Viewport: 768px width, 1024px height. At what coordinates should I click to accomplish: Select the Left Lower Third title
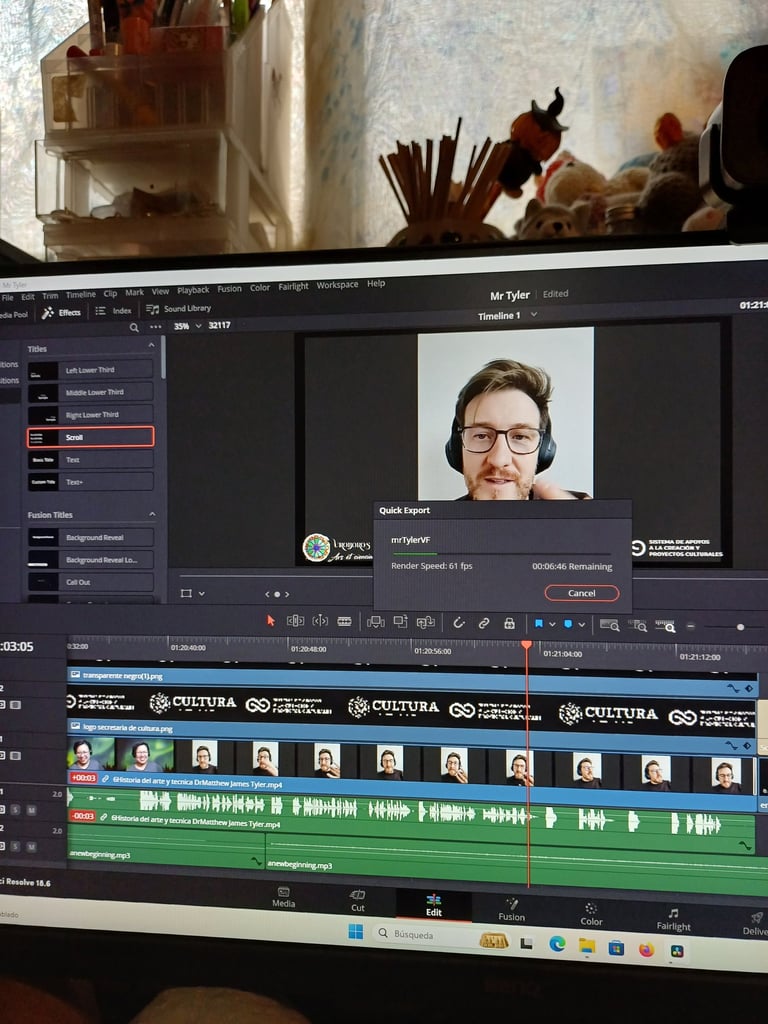[90, 370]
